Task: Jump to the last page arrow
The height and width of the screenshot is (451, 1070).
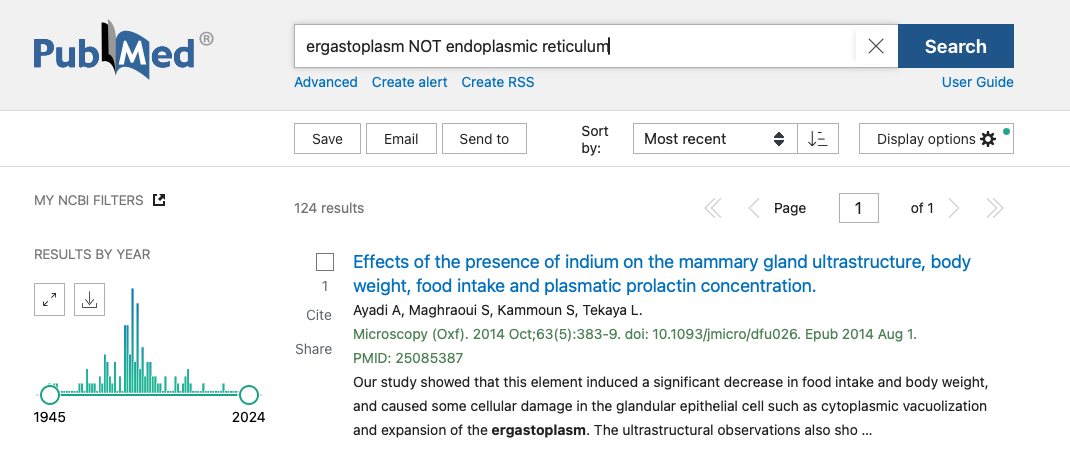Action: [994, 208]
